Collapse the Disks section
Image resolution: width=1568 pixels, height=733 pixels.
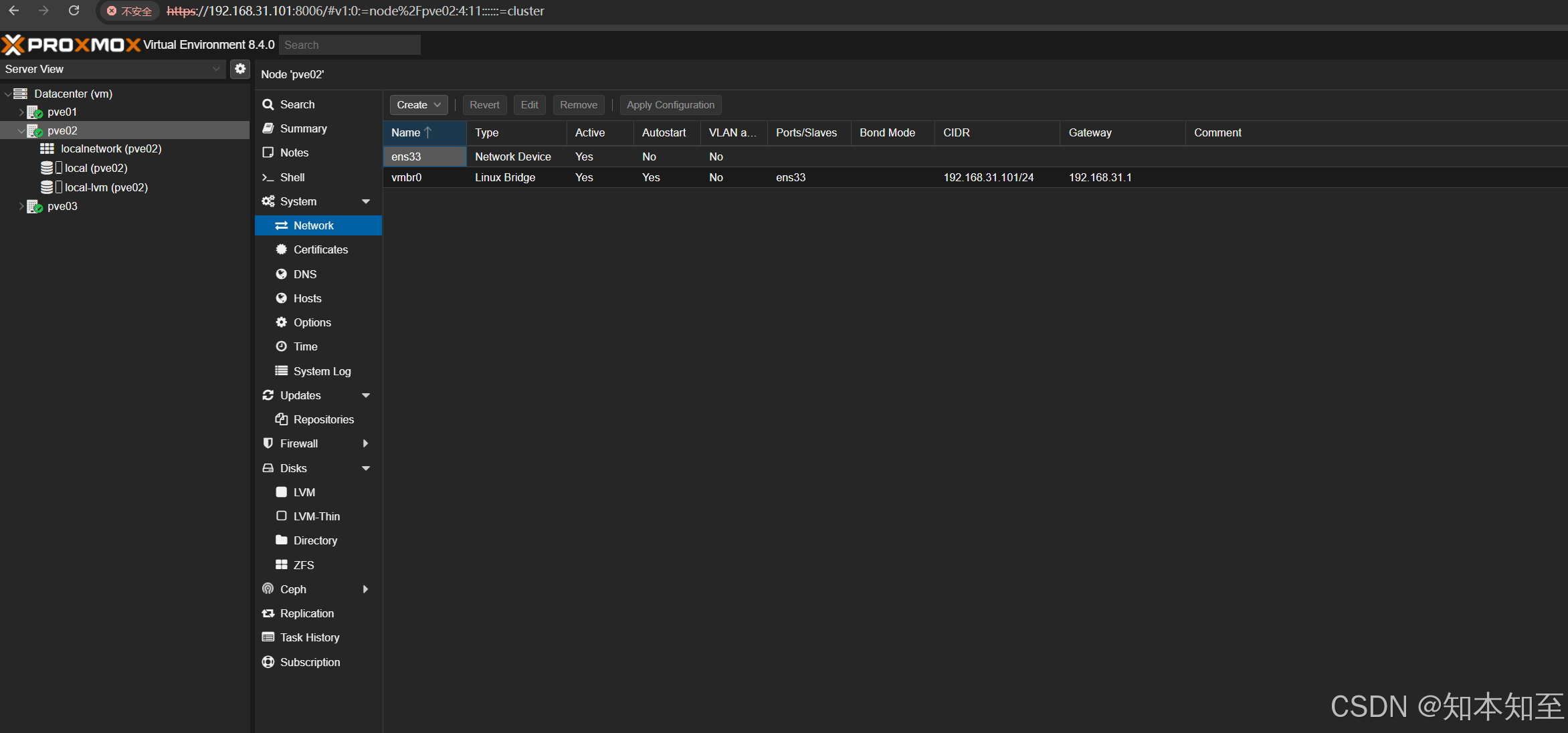(x=366, y=467)
